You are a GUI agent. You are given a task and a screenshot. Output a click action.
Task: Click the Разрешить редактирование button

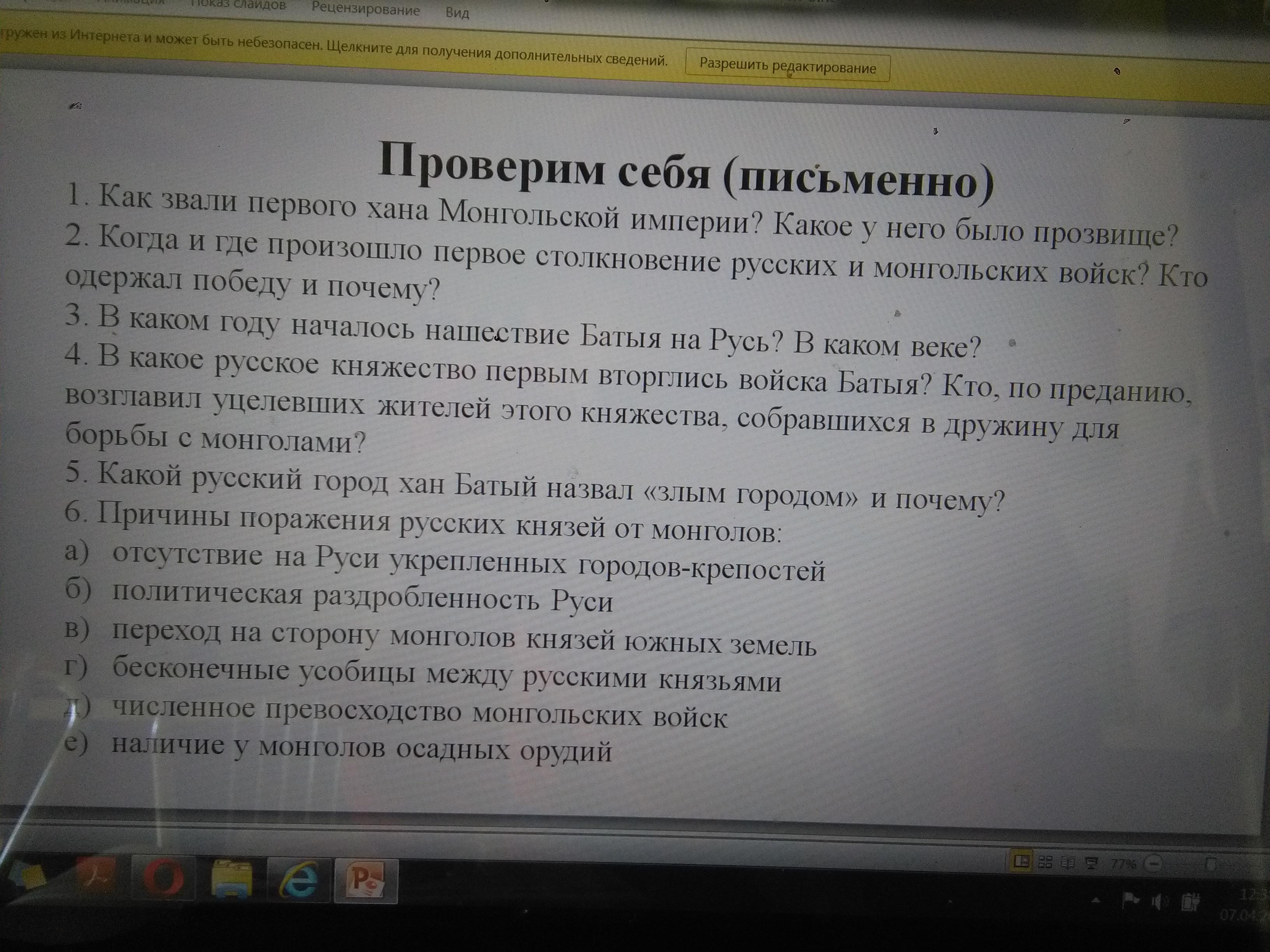click(787, 66)
